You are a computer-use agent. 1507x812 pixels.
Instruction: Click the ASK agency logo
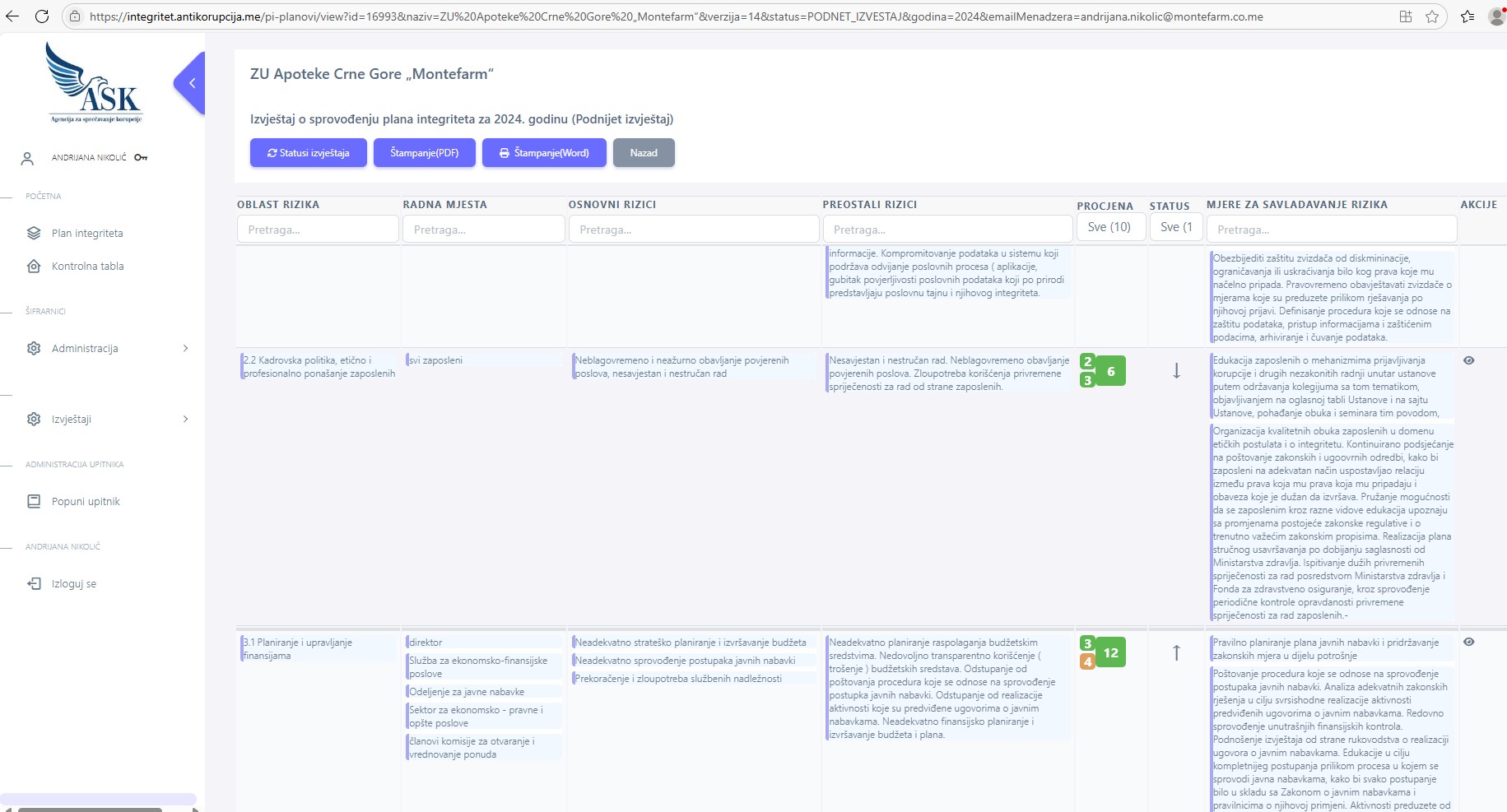tap(95, 83)
